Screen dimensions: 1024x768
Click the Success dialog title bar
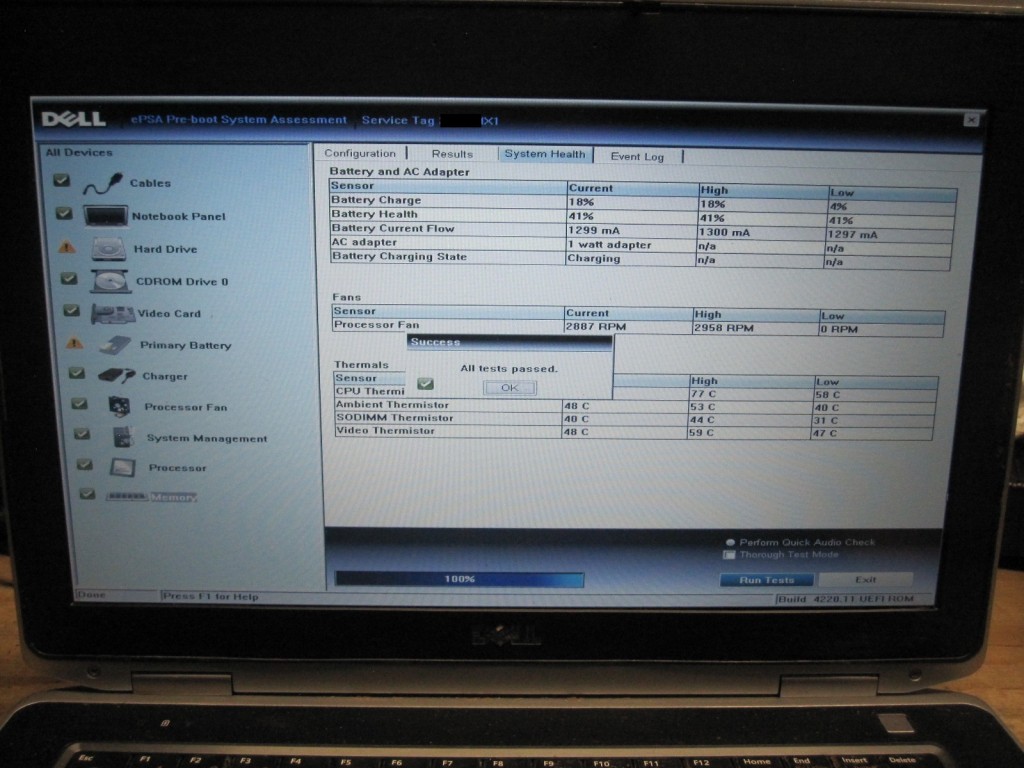pyautogui.click(x=509, y=342)
